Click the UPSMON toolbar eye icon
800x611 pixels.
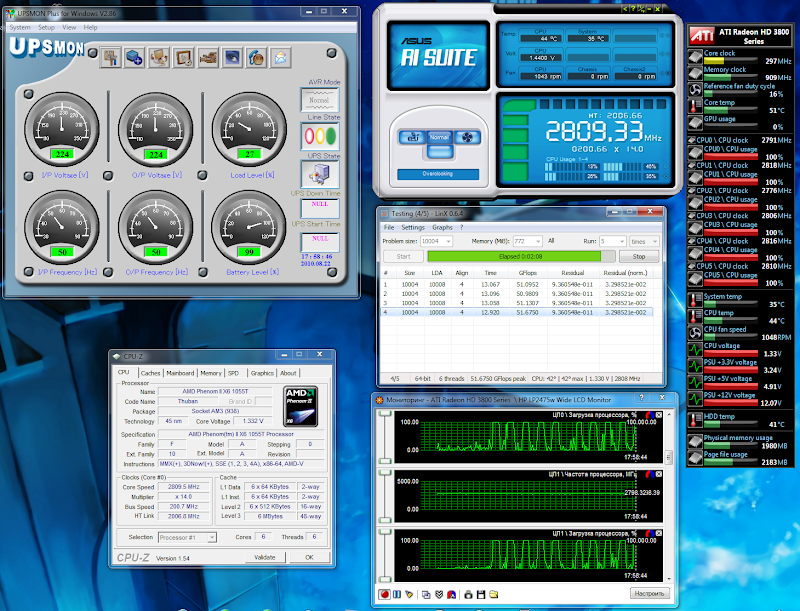click(232, 57)
